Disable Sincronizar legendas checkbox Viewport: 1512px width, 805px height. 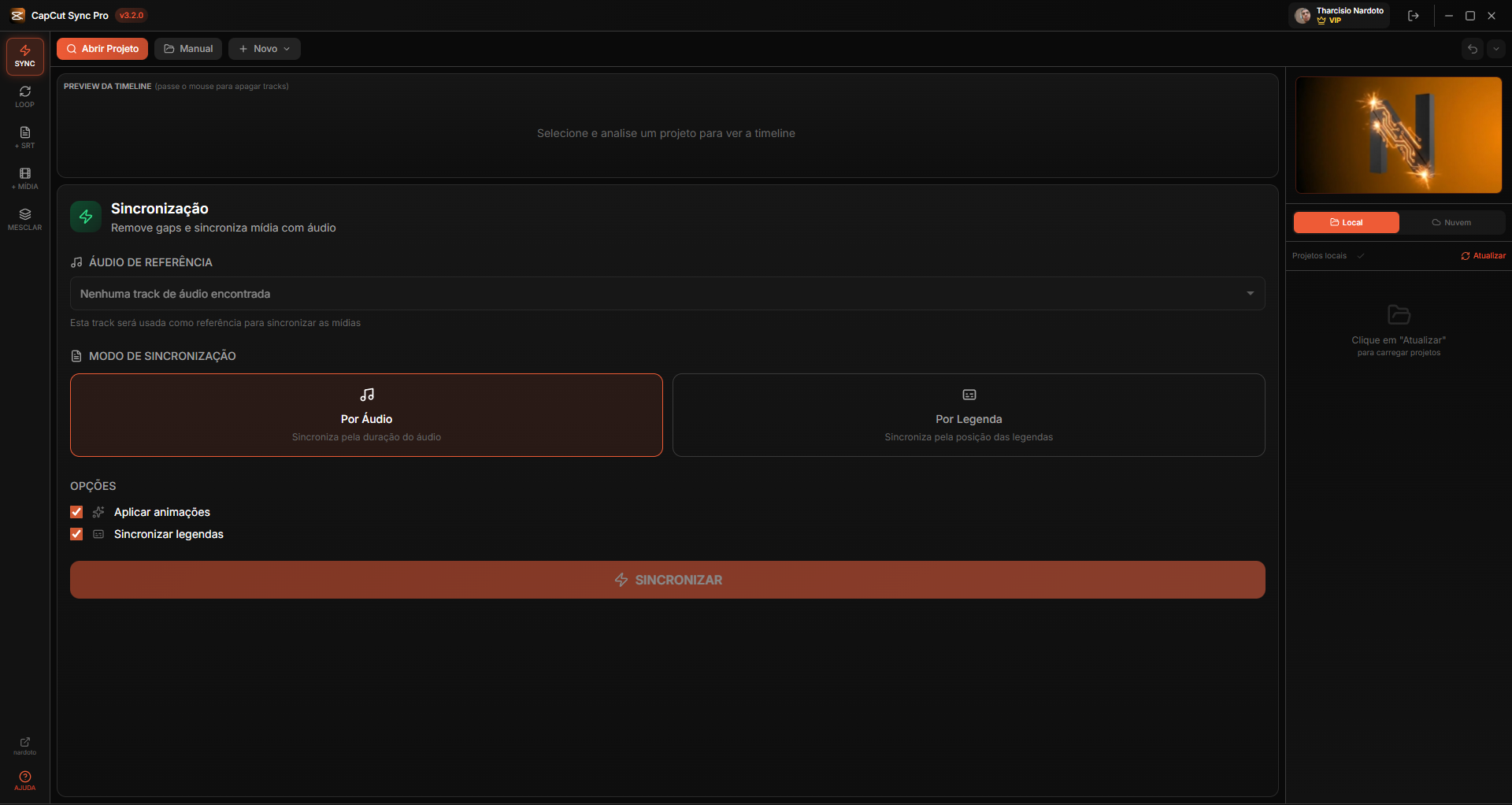coord(76,534)
